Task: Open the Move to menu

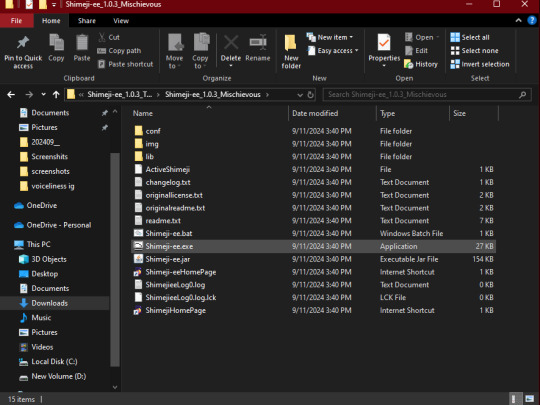Action: tap(175, 52)
